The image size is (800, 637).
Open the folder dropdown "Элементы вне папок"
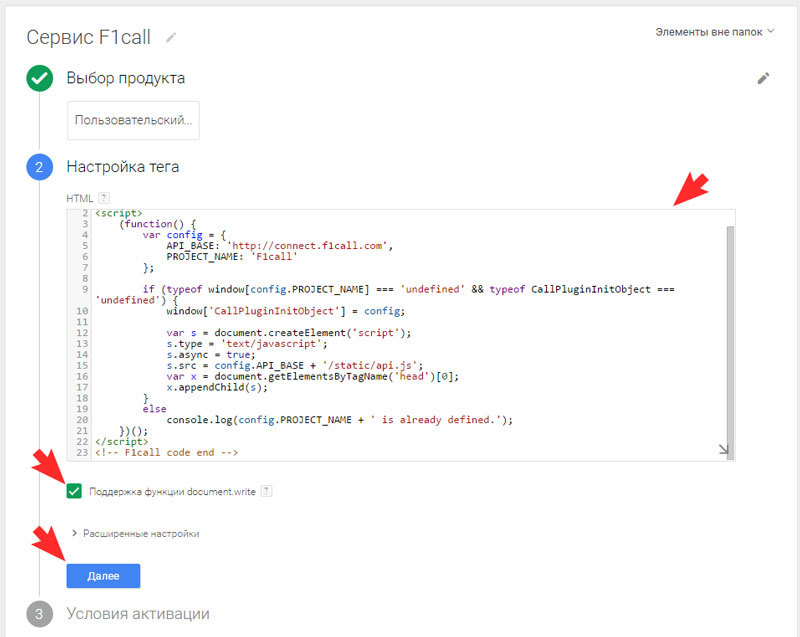click(715, 32)
